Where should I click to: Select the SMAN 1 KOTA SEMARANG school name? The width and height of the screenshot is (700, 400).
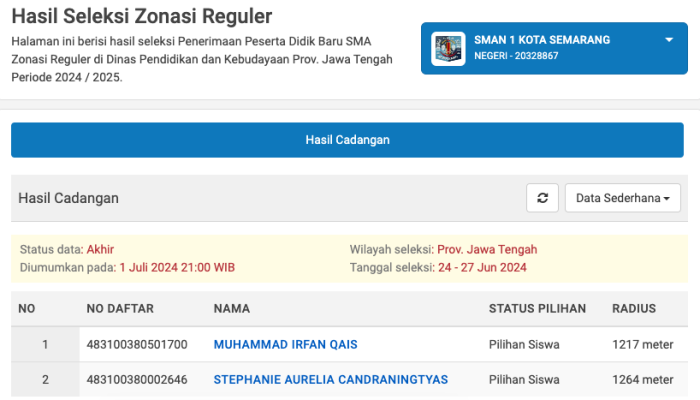[x=542, y=40]
